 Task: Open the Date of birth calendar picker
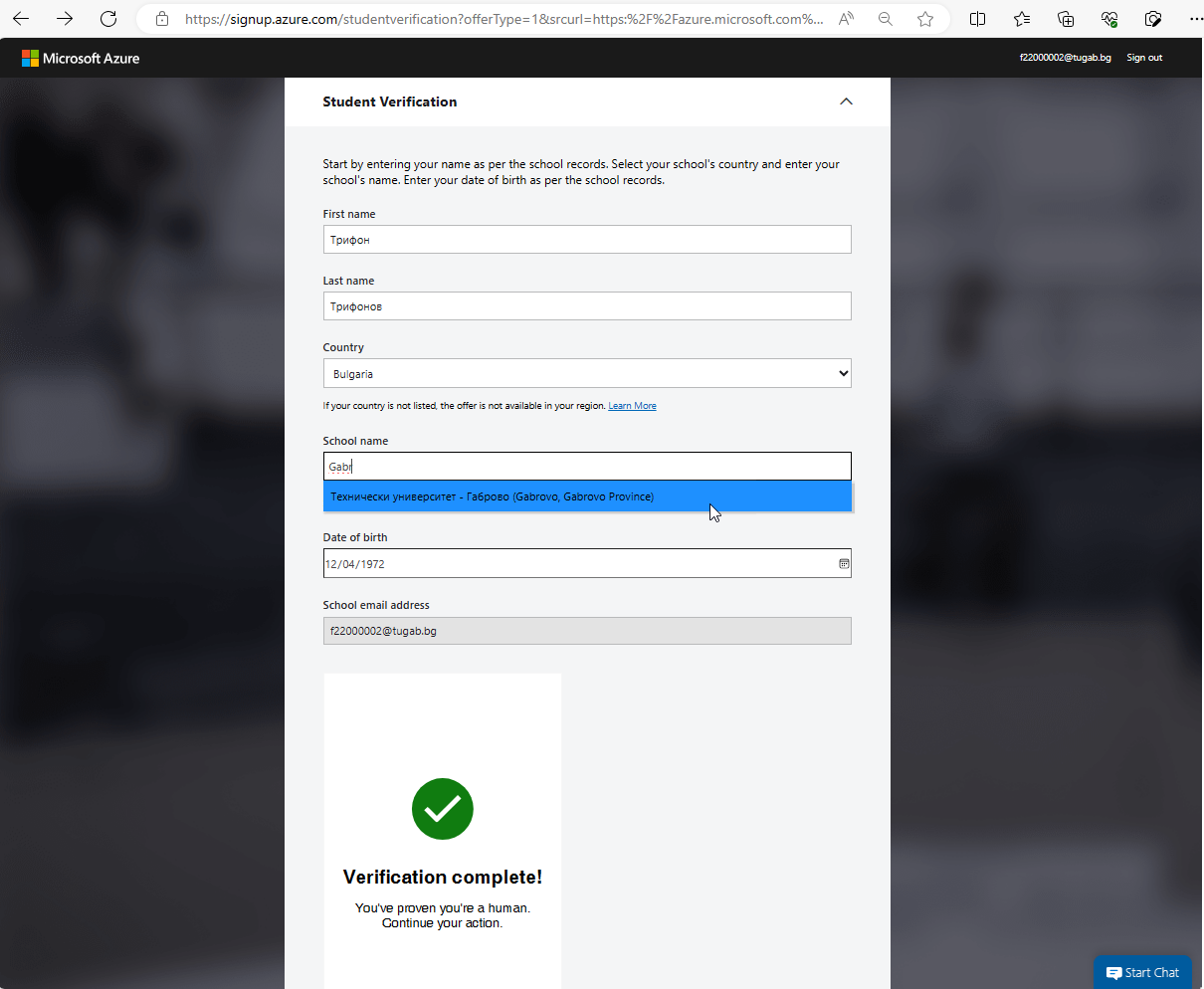(x=844, y=563)
